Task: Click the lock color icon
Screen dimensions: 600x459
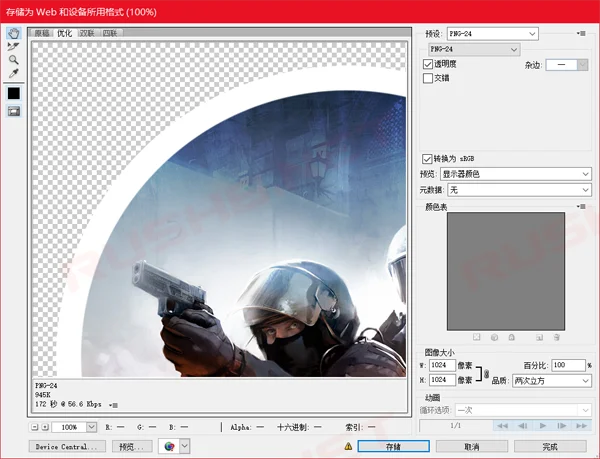Action: click(x=512, y=337)
